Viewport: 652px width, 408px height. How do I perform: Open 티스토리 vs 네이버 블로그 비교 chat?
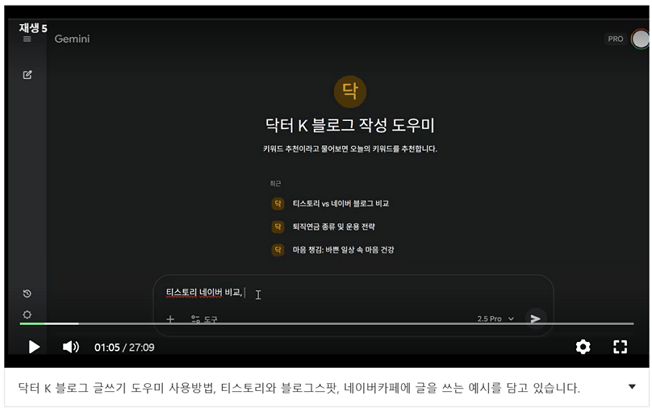tap(340, 203)
